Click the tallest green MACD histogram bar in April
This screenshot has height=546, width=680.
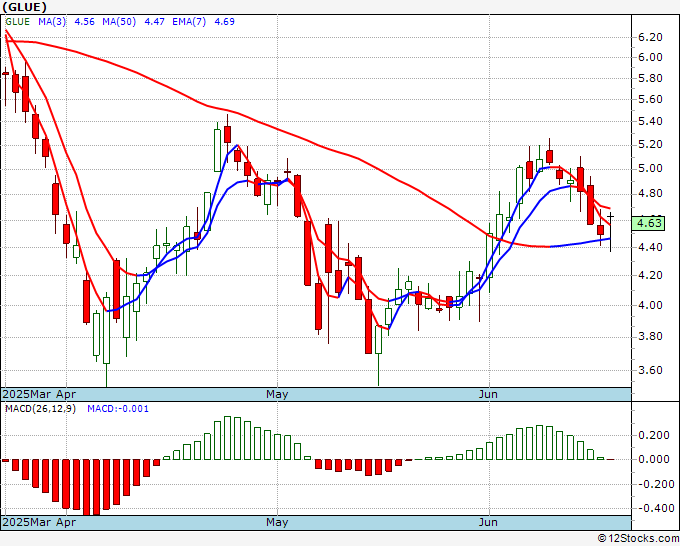(x=228, y=438)
